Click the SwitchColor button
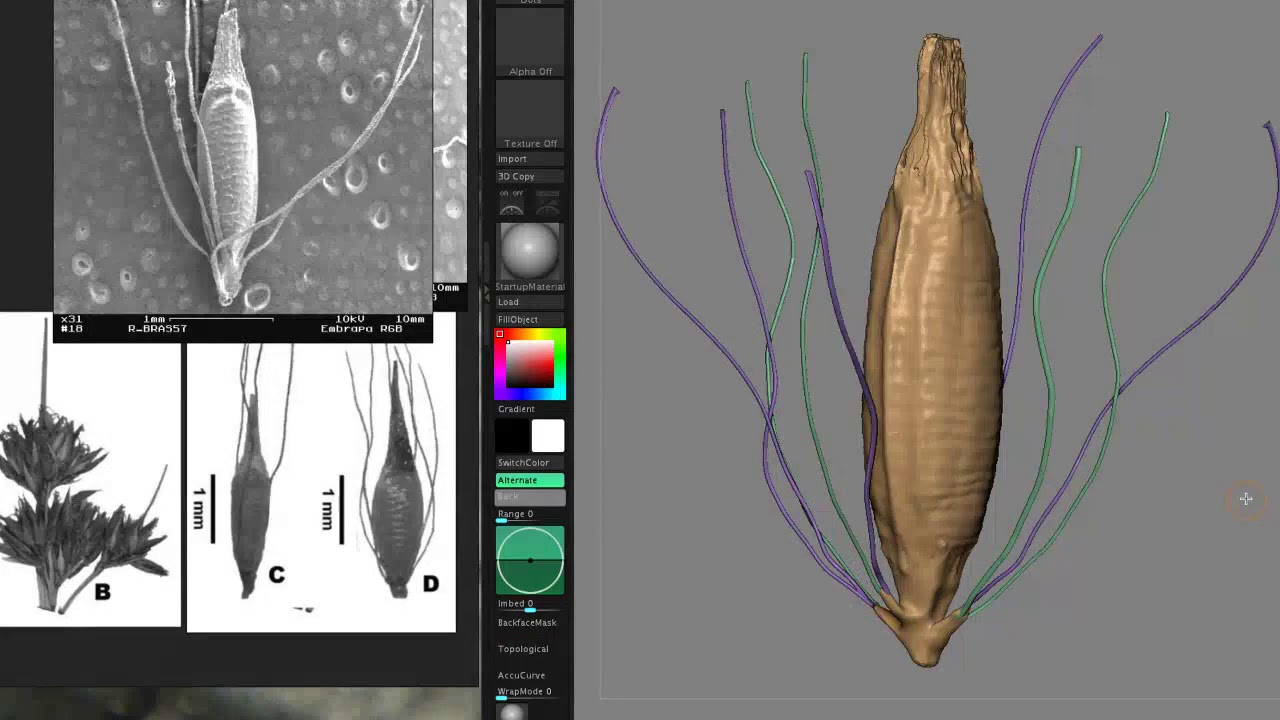Screen dimensions: 1280x720 (x=530, y=463)
